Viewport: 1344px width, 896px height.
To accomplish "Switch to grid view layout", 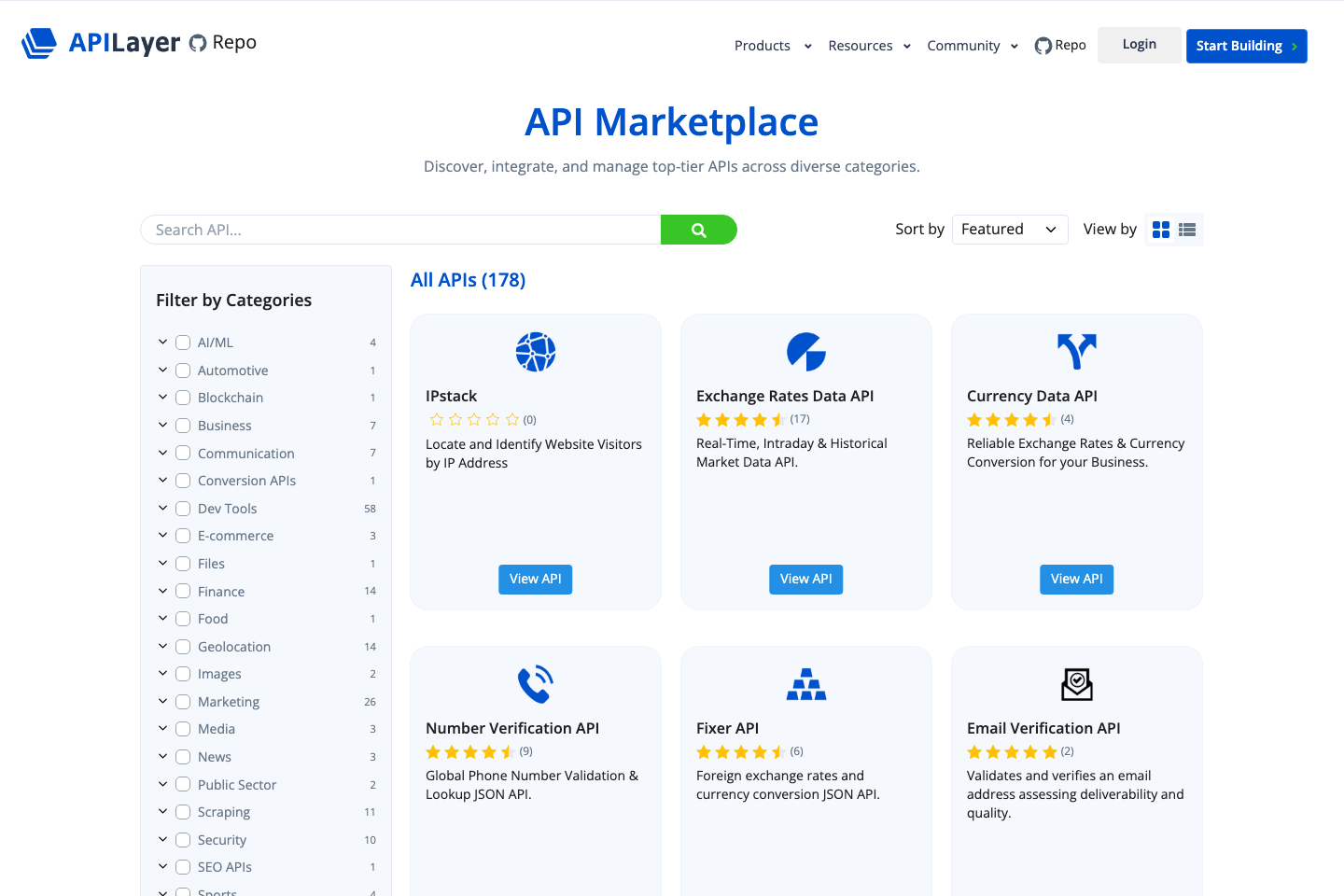I will 1160,229.
